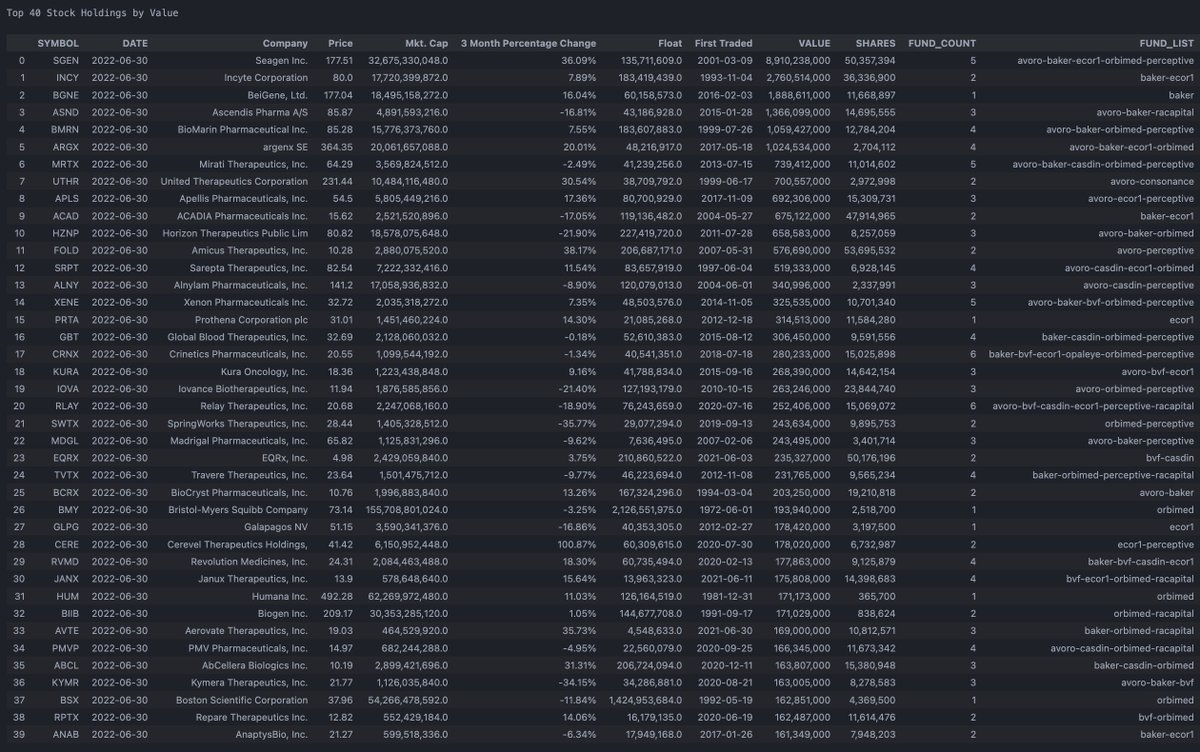Click the SHARES column header
This screenshot has width=1200, height=752.
pos(875,43)
